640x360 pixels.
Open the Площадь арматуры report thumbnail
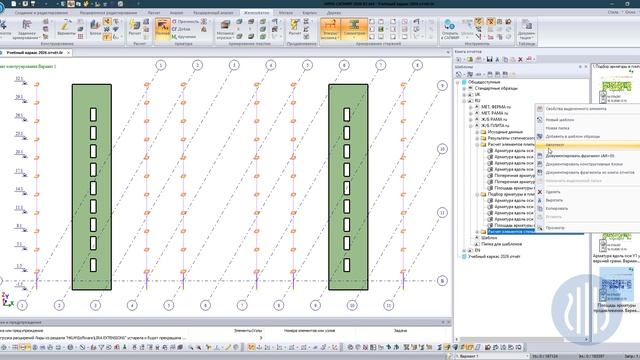(616, 285)
